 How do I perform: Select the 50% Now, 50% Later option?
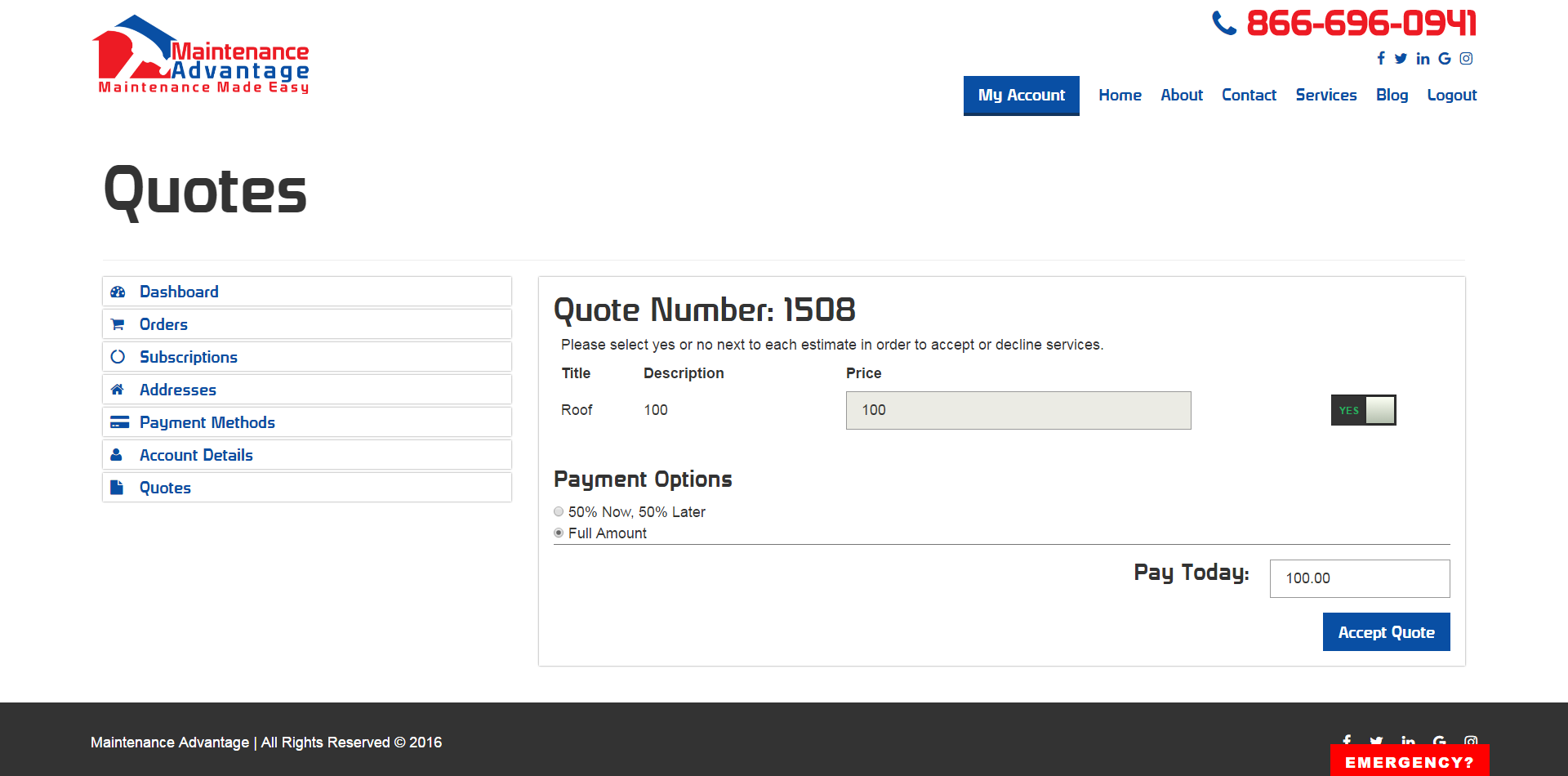pos(559,511)
